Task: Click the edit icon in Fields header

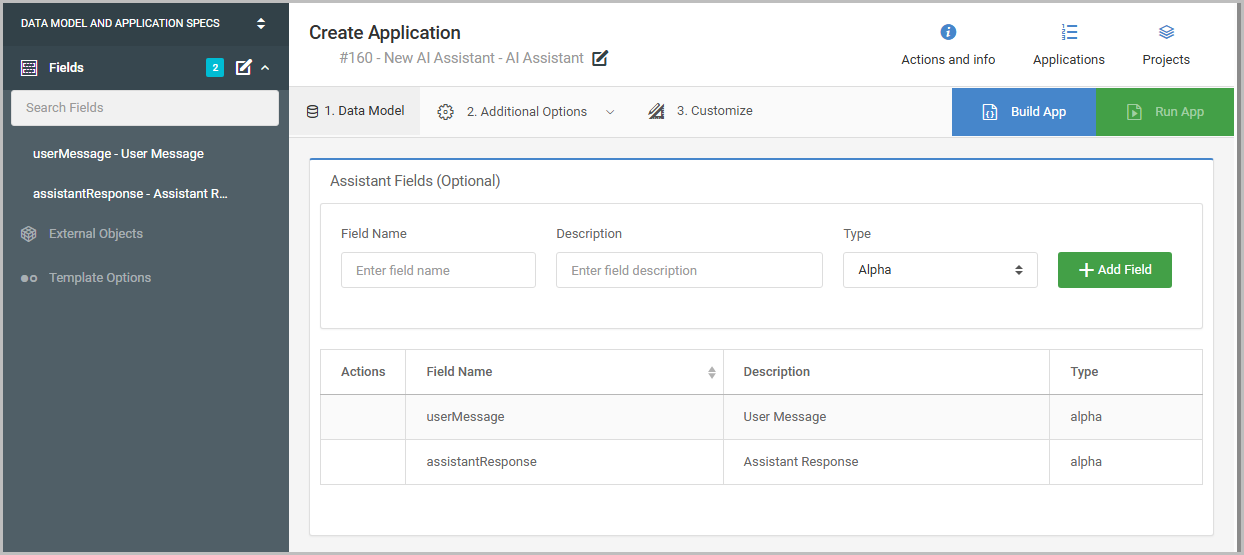Action: 243,68
